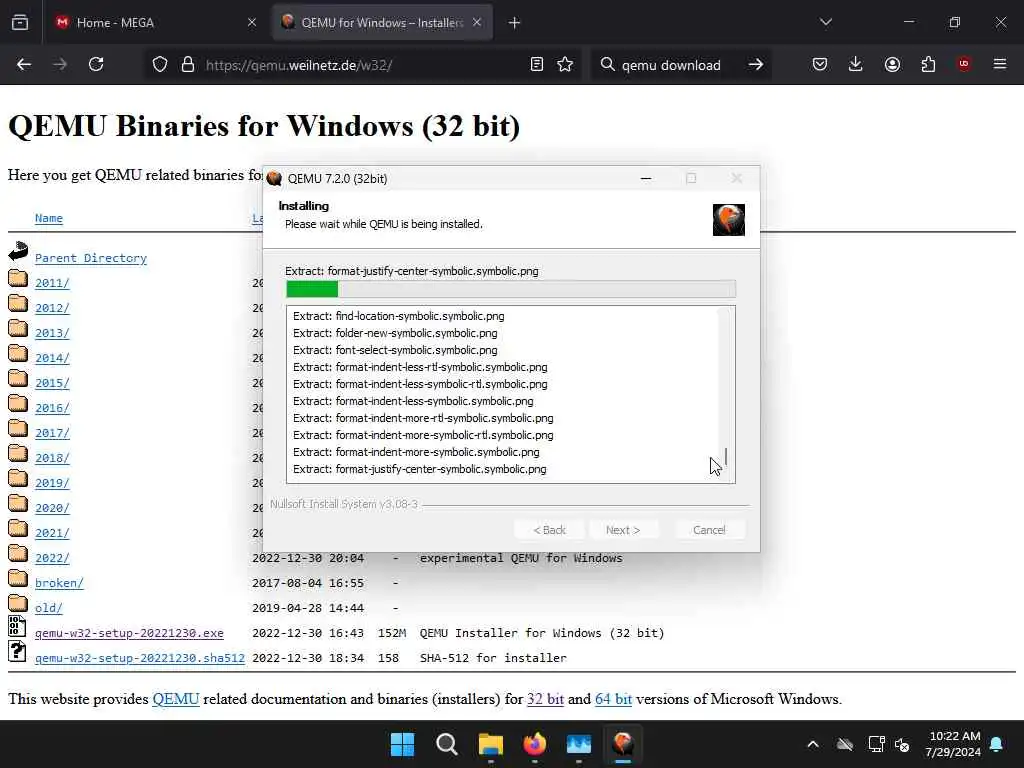Show hidden system tray icons
This screenshot has width=1024, height=768.
click(x=813, y=744)
